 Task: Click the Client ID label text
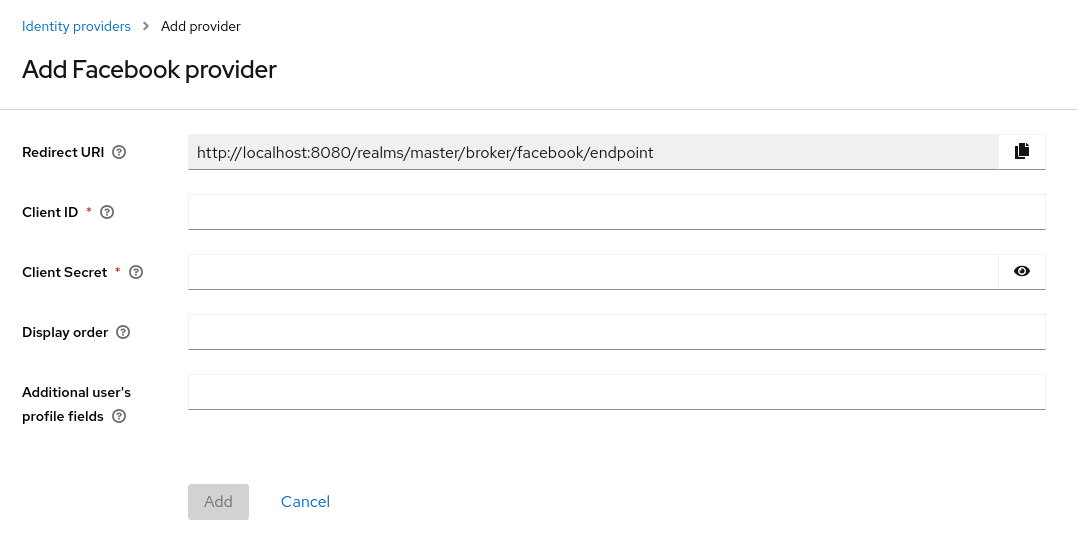50,212
